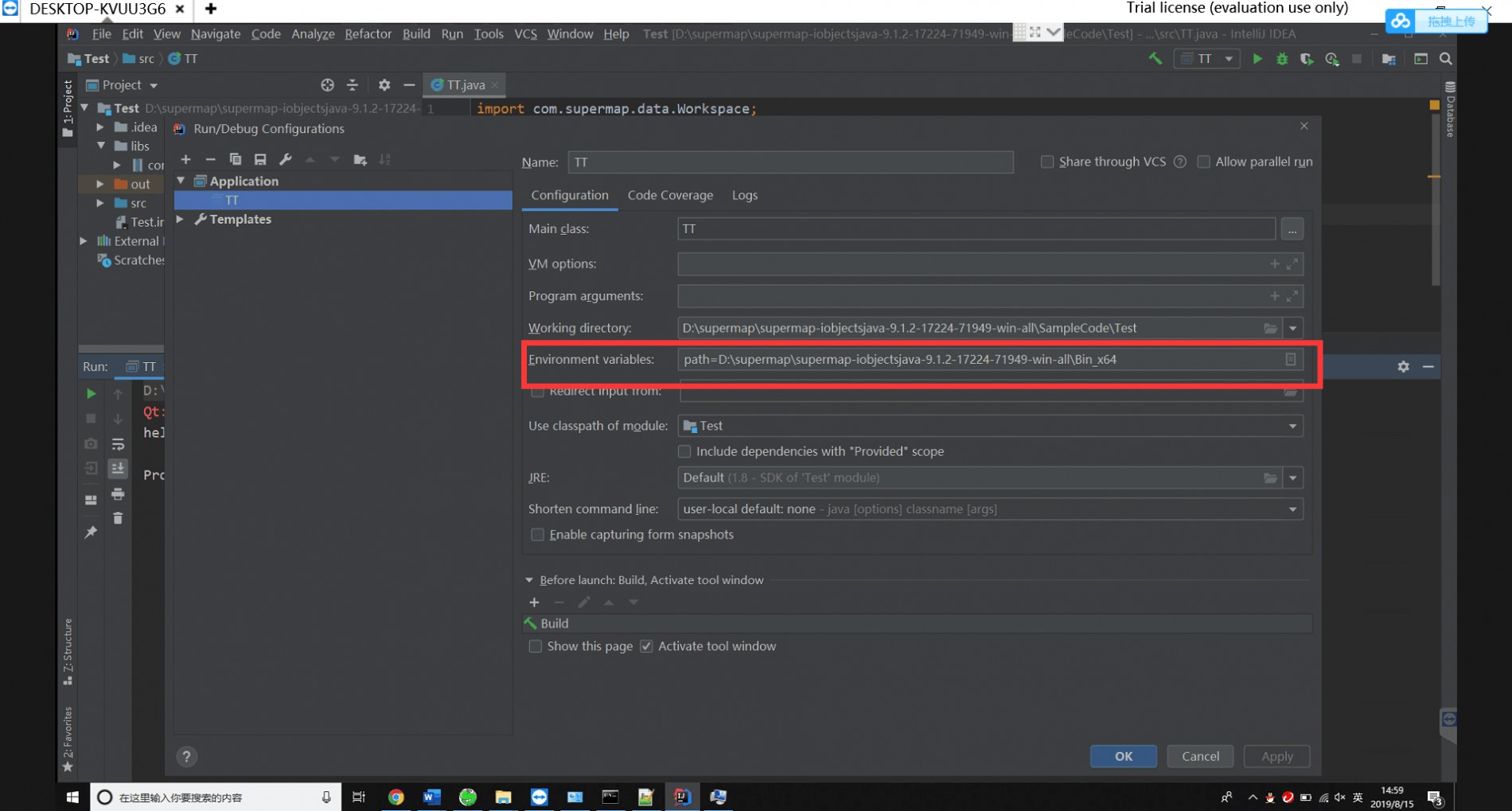
Task: Browse for Main class with ellipsis button
Action: click(1292, 229)
